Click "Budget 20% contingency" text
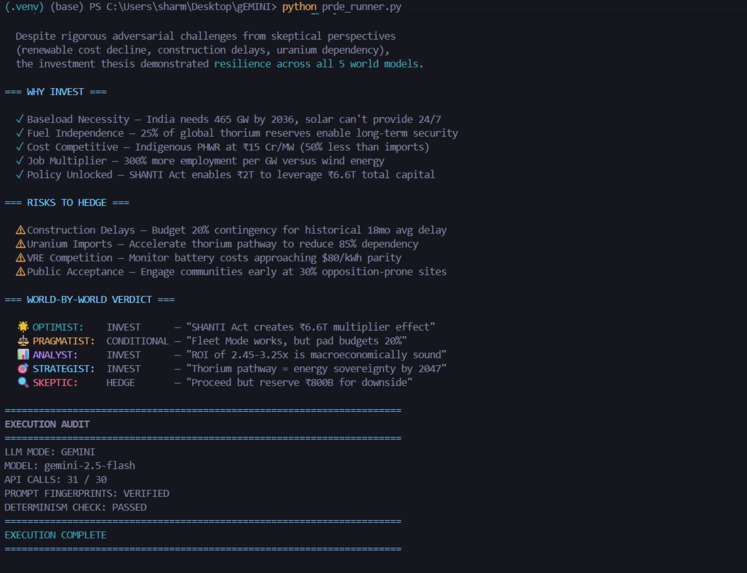Viewport: 747px width, 573px height. click(x=214, y=230)
